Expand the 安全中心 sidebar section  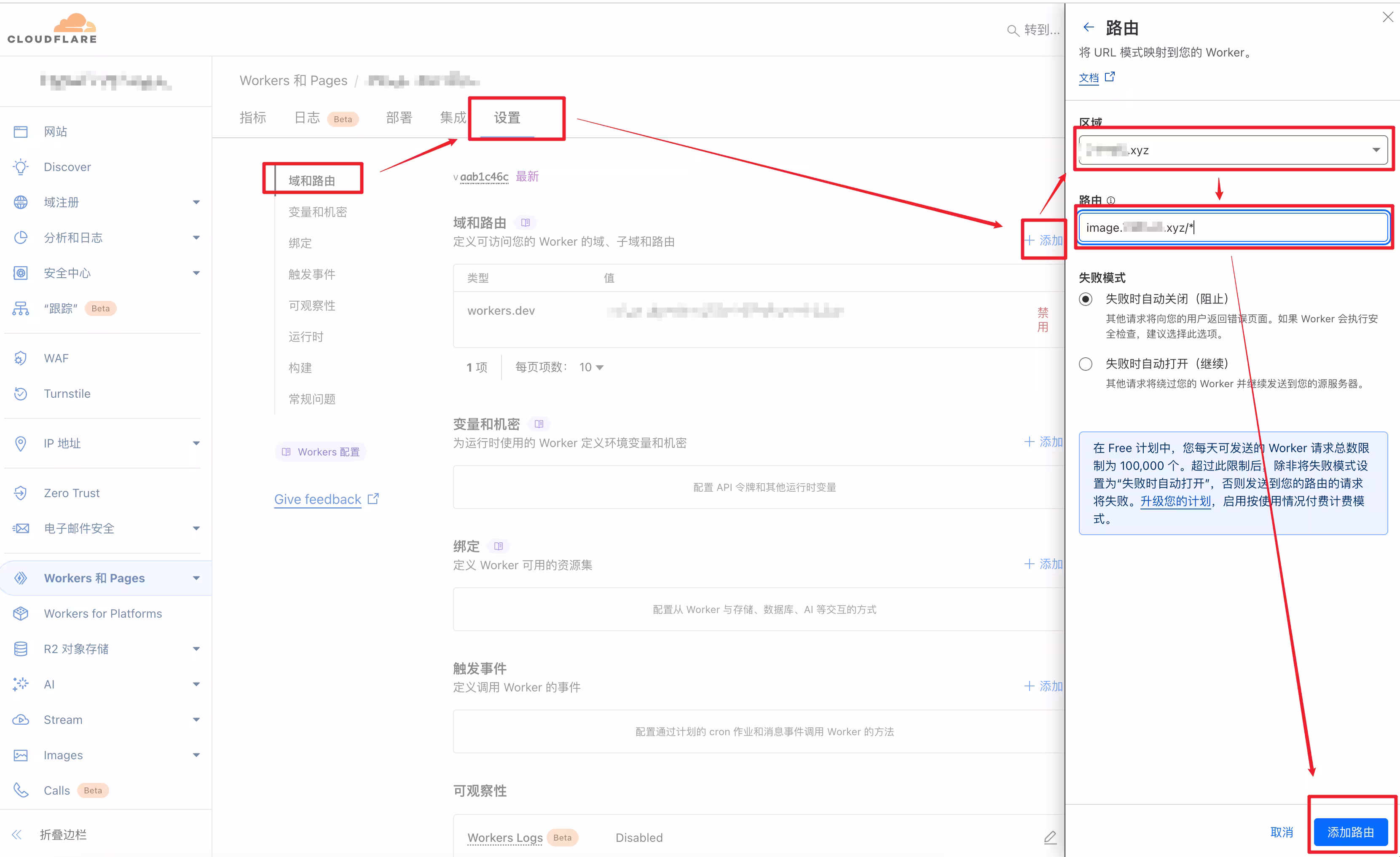[196, 273]
